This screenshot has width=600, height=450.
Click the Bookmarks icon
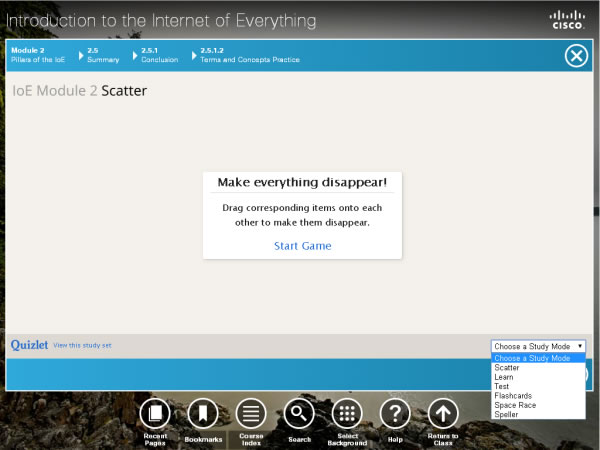click(x=203, y=413)
